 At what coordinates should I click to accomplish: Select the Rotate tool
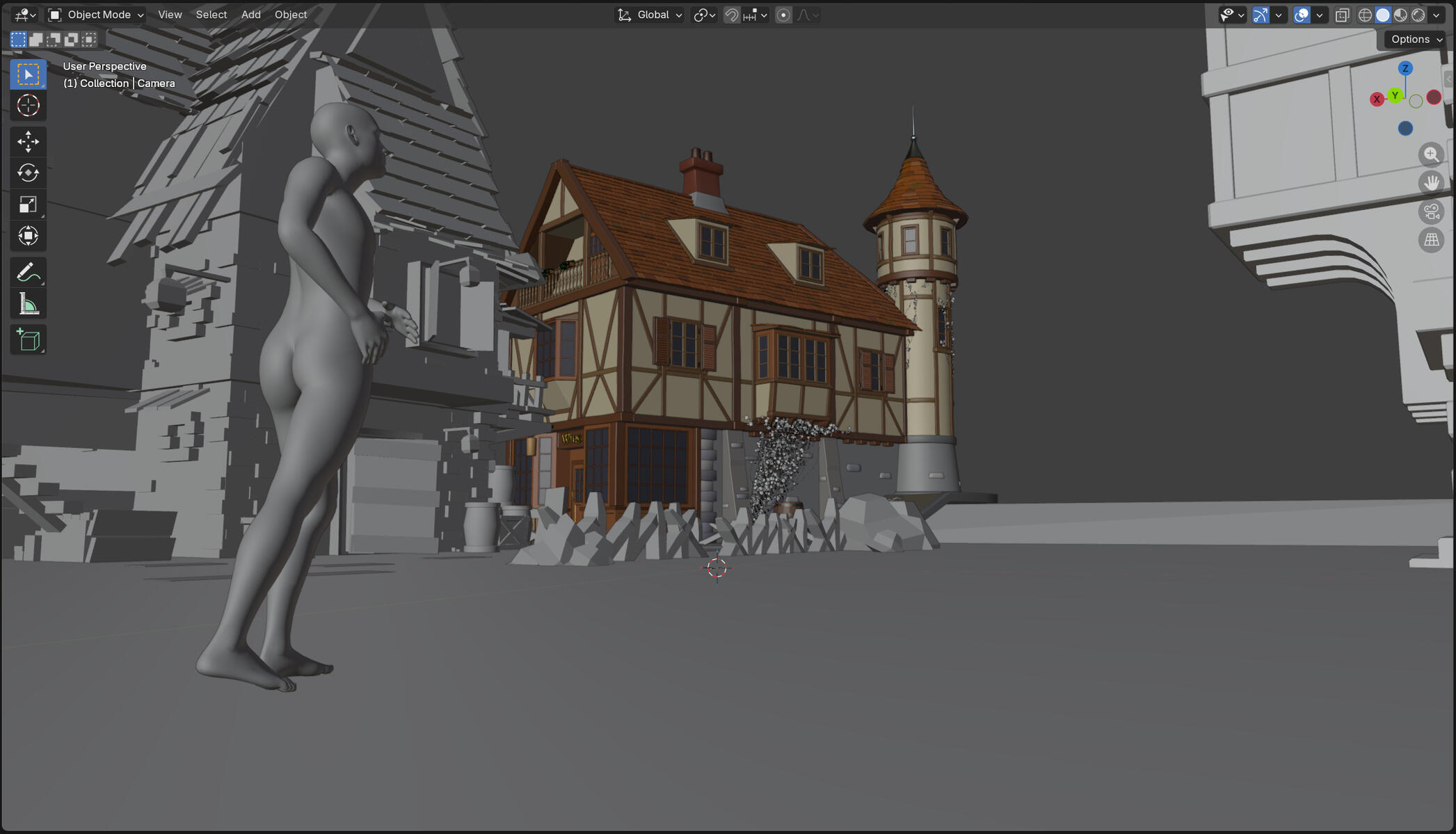click(x=28, y=173)
